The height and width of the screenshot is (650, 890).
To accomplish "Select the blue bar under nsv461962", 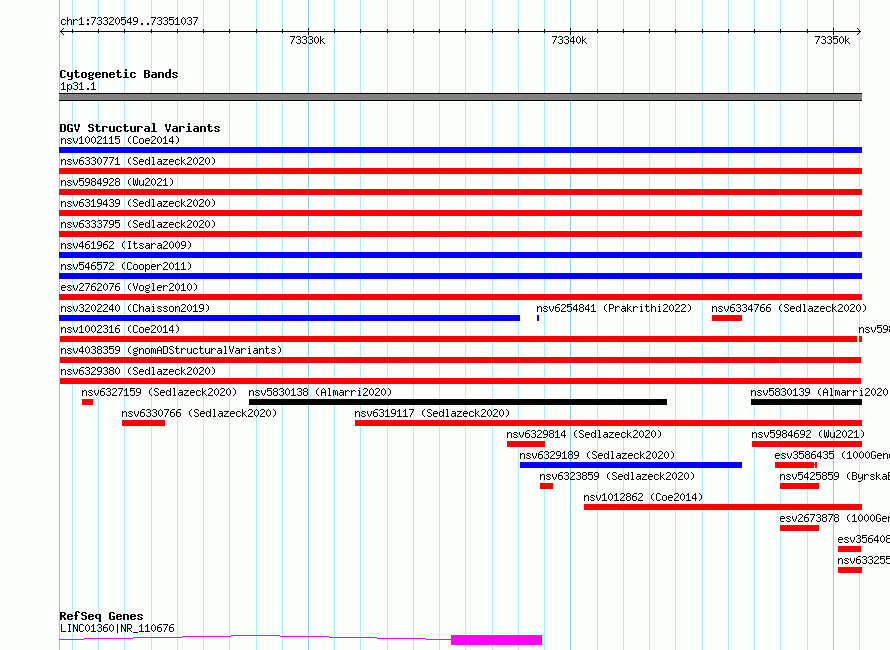I will point(460,255).
